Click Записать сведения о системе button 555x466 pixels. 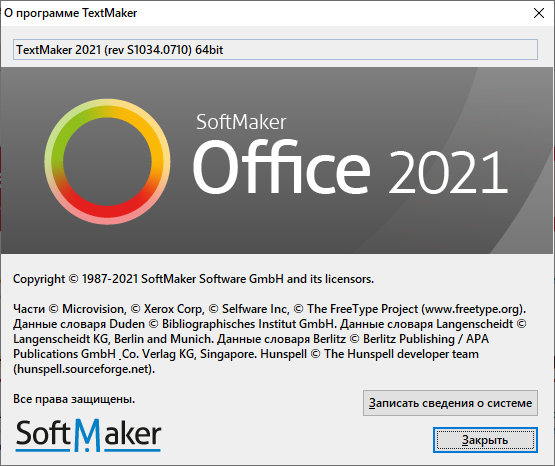[x=450, y=403]
